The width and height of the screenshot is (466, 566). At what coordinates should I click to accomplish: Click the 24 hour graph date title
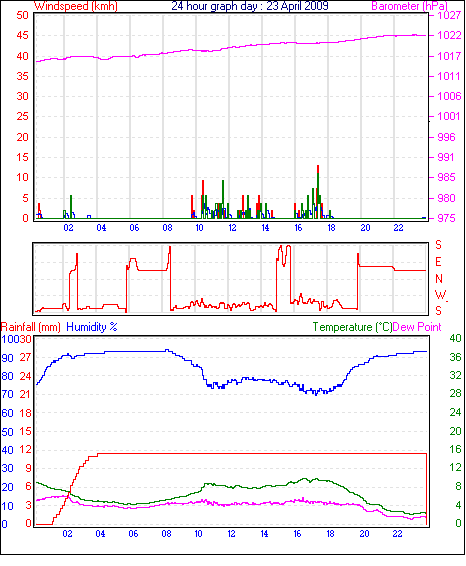[250, 6]
